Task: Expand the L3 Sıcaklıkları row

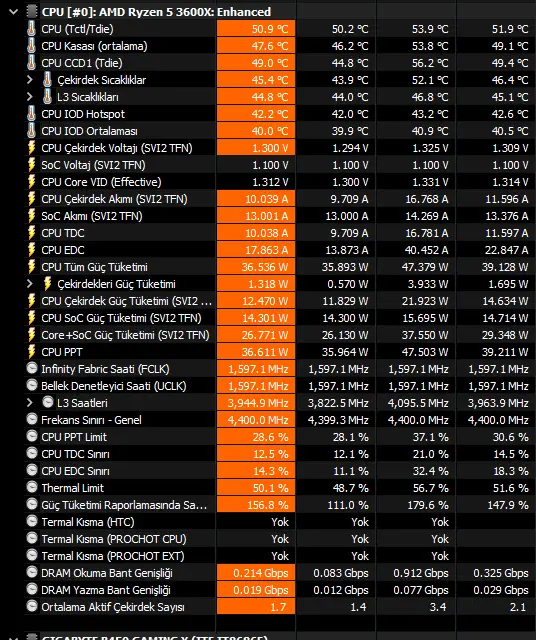Action: tap(29, 97)
